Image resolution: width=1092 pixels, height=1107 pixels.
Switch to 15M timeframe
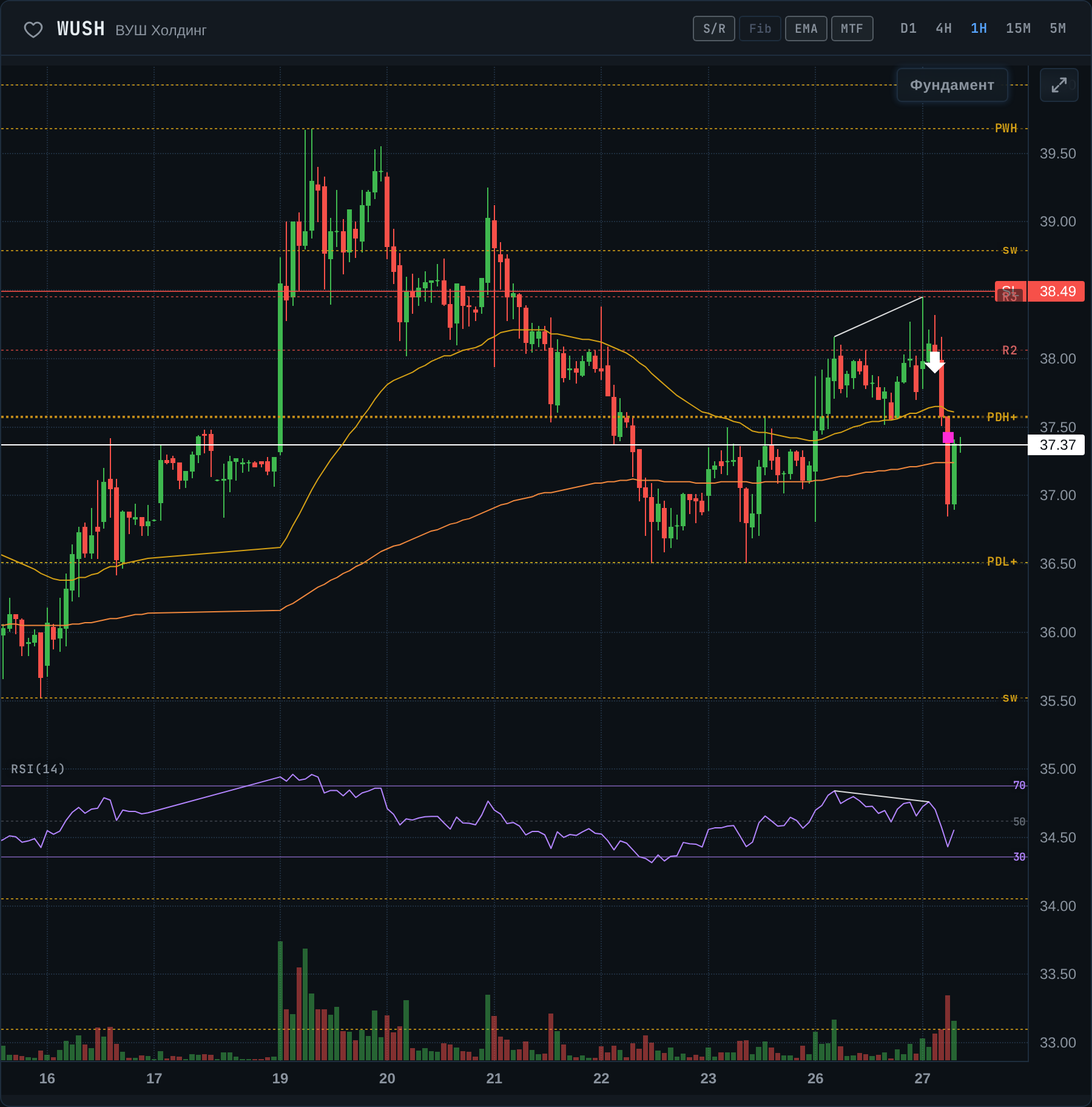[x=1018, y=29]
